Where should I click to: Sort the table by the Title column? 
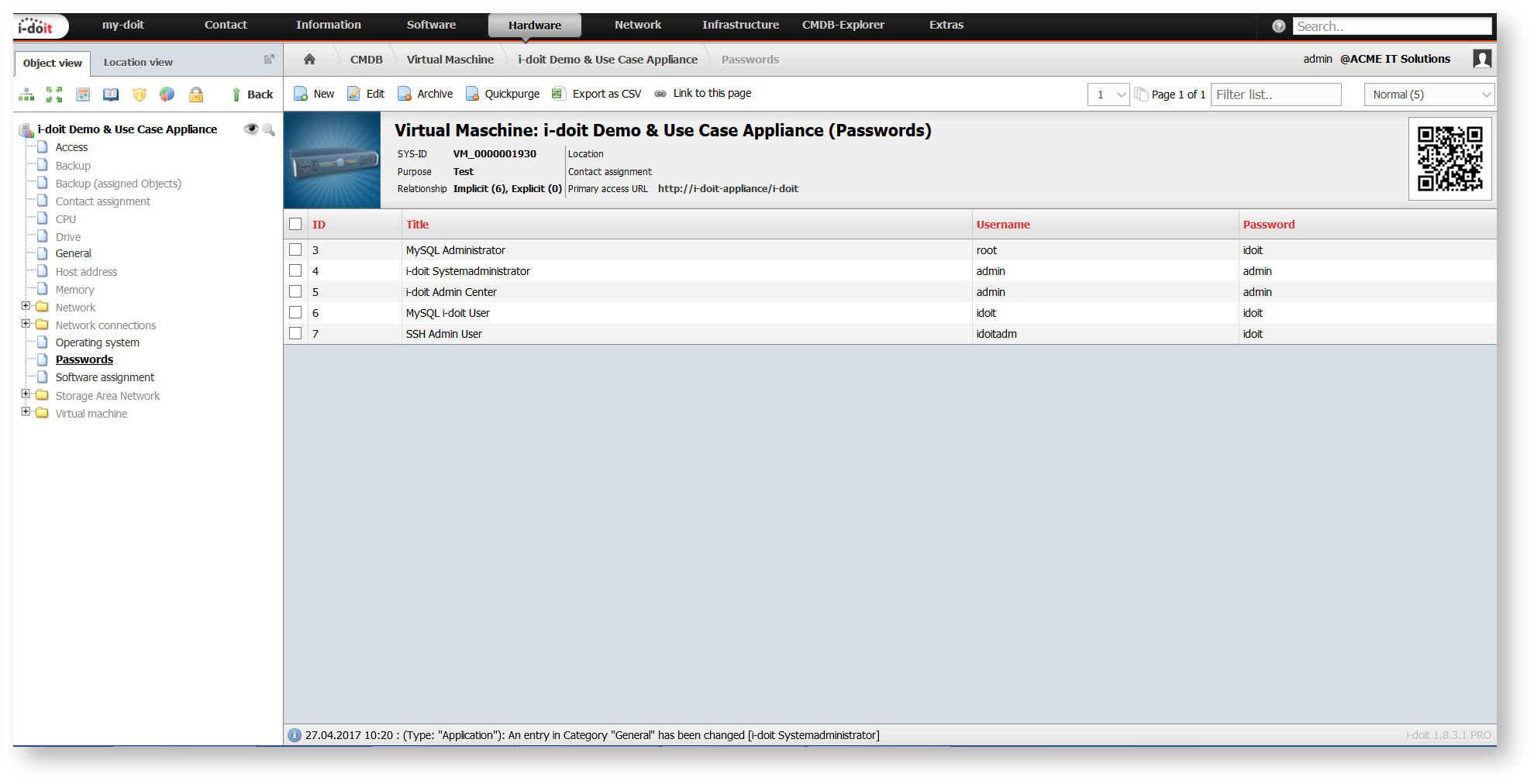(x=417, y=225)
